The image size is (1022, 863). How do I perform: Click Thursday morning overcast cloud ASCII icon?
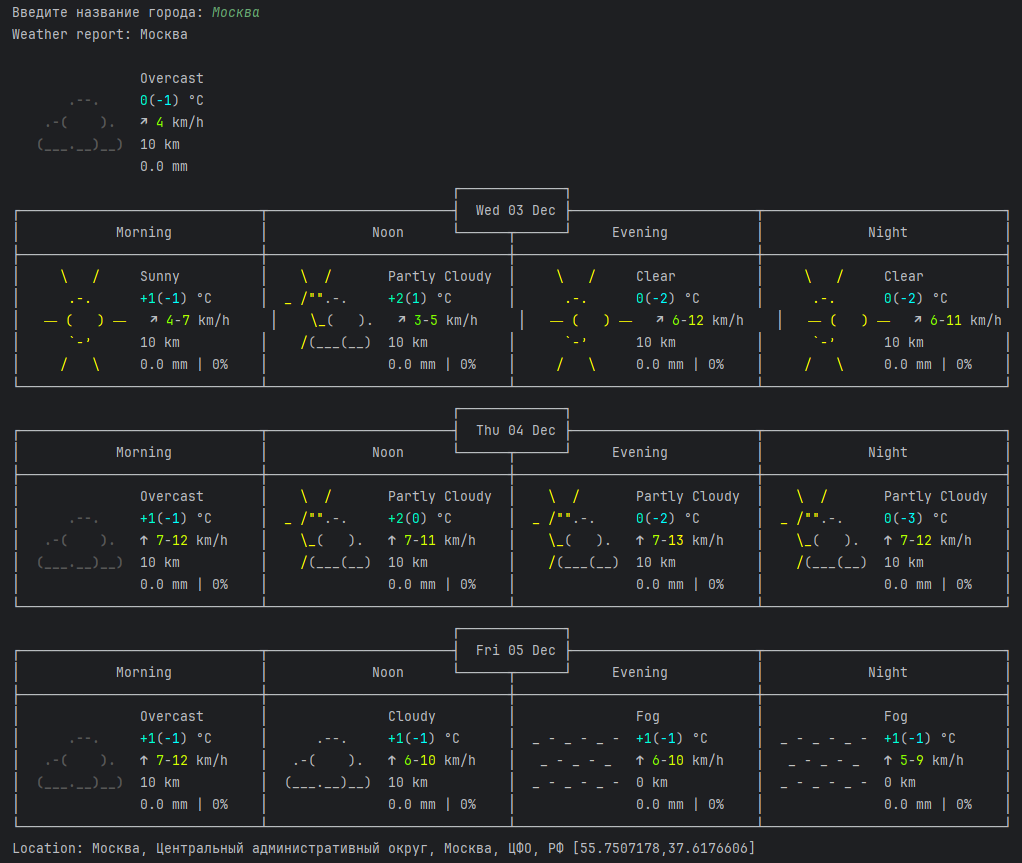(x=80, y=540)
